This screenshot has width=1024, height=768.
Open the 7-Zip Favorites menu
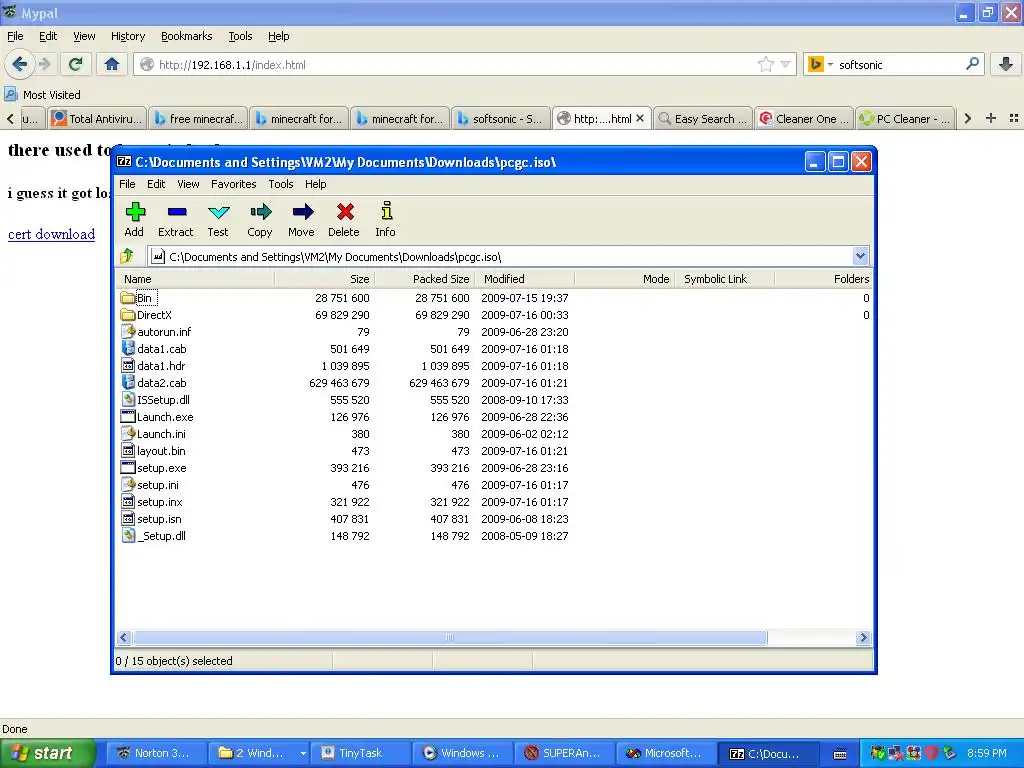tap(233, 184)
